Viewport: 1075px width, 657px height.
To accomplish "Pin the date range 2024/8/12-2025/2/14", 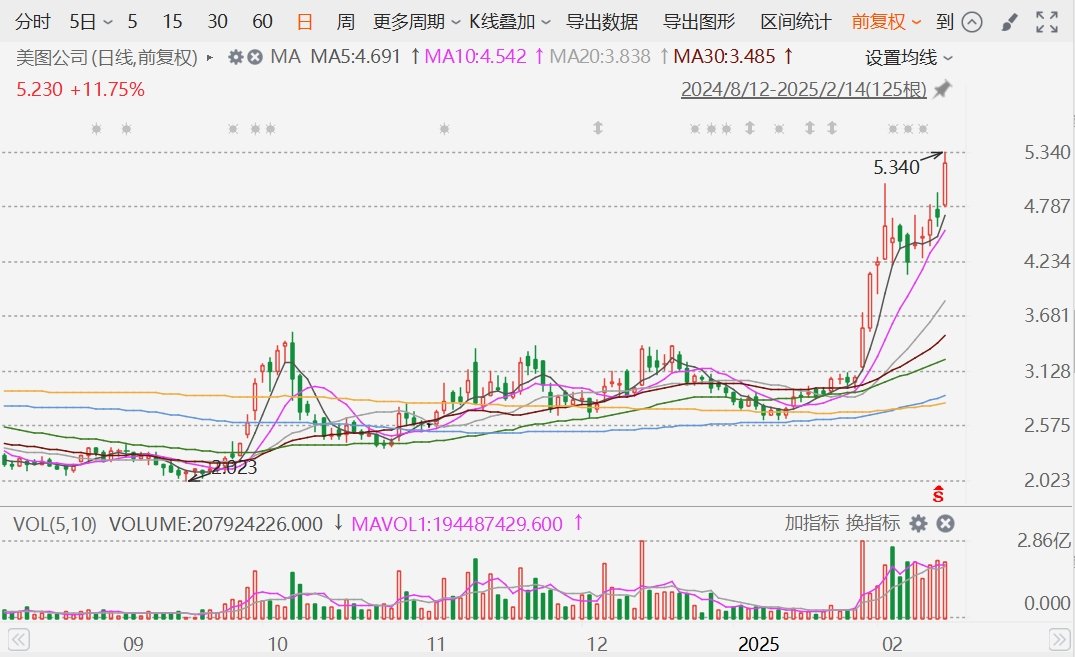I will pos(942,90).
